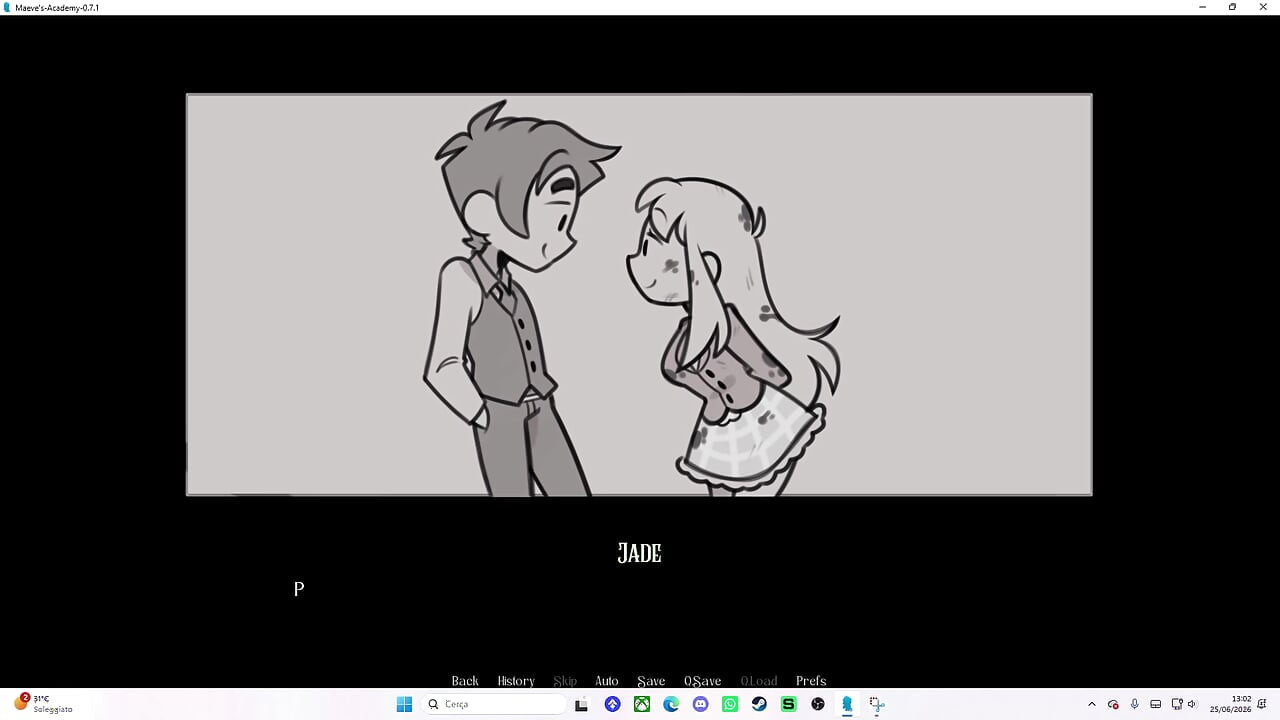Open the Windows Start menu
1280x720 pixels.
click(x=404, y=704)
